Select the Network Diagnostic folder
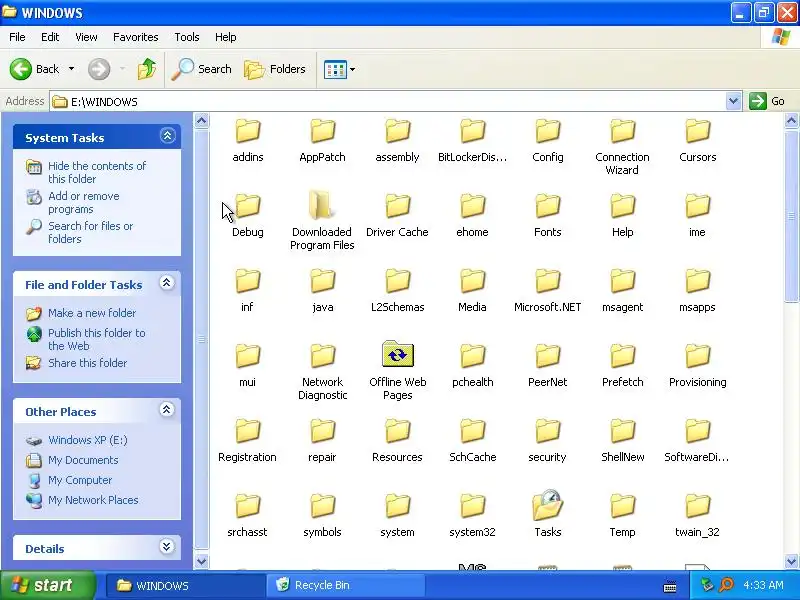Screen dimensions: 800x600 pyautogui.click(x=322, y=371)
